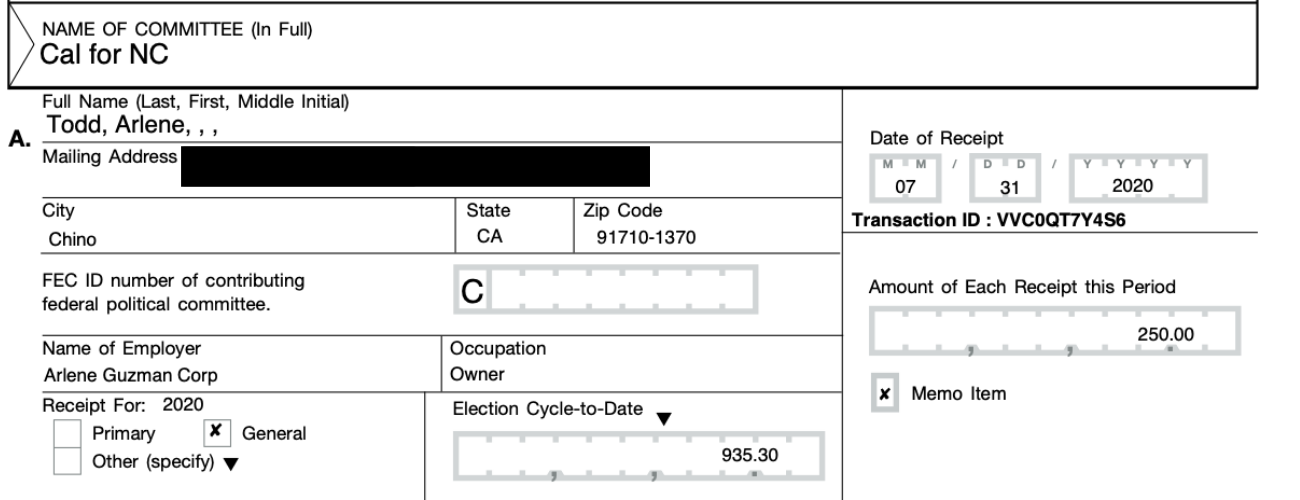
Task: Check the Primary election checkbox
Action: [65, 434]
